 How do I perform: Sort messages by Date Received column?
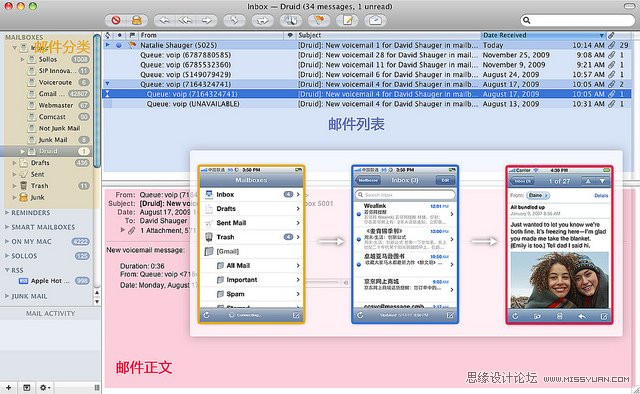542,35
